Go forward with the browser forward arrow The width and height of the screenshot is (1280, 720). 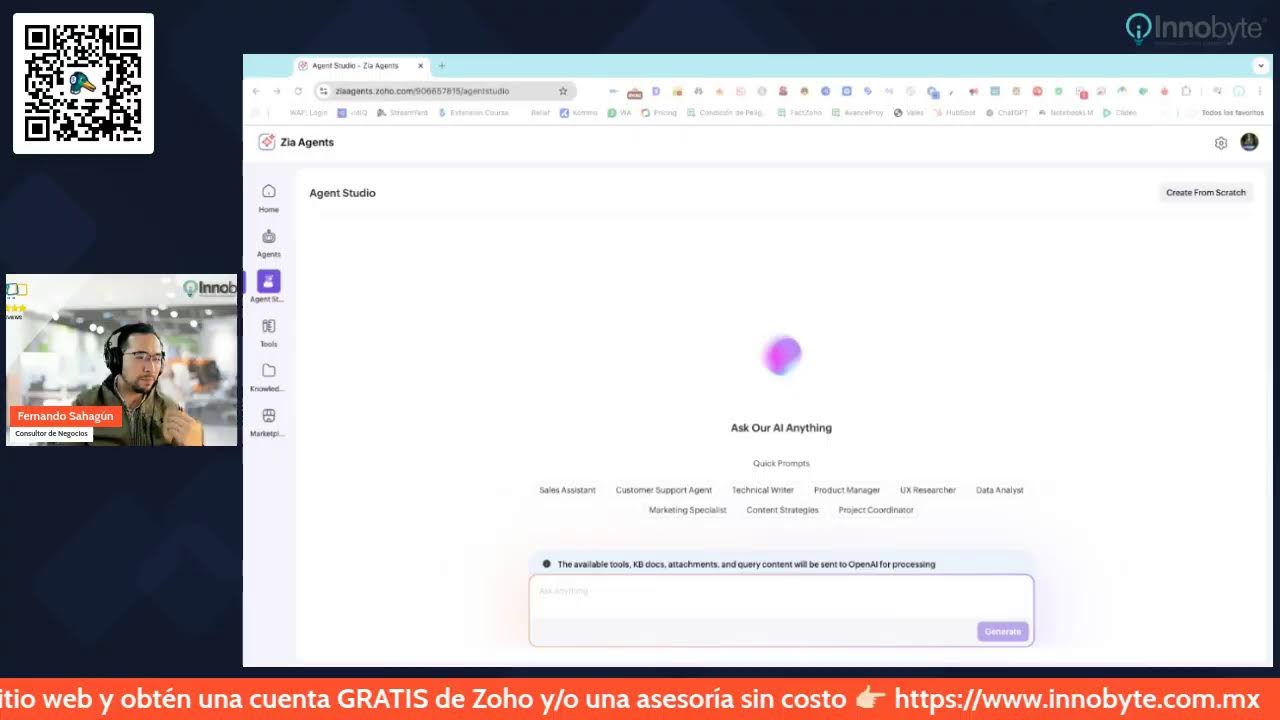277,91
